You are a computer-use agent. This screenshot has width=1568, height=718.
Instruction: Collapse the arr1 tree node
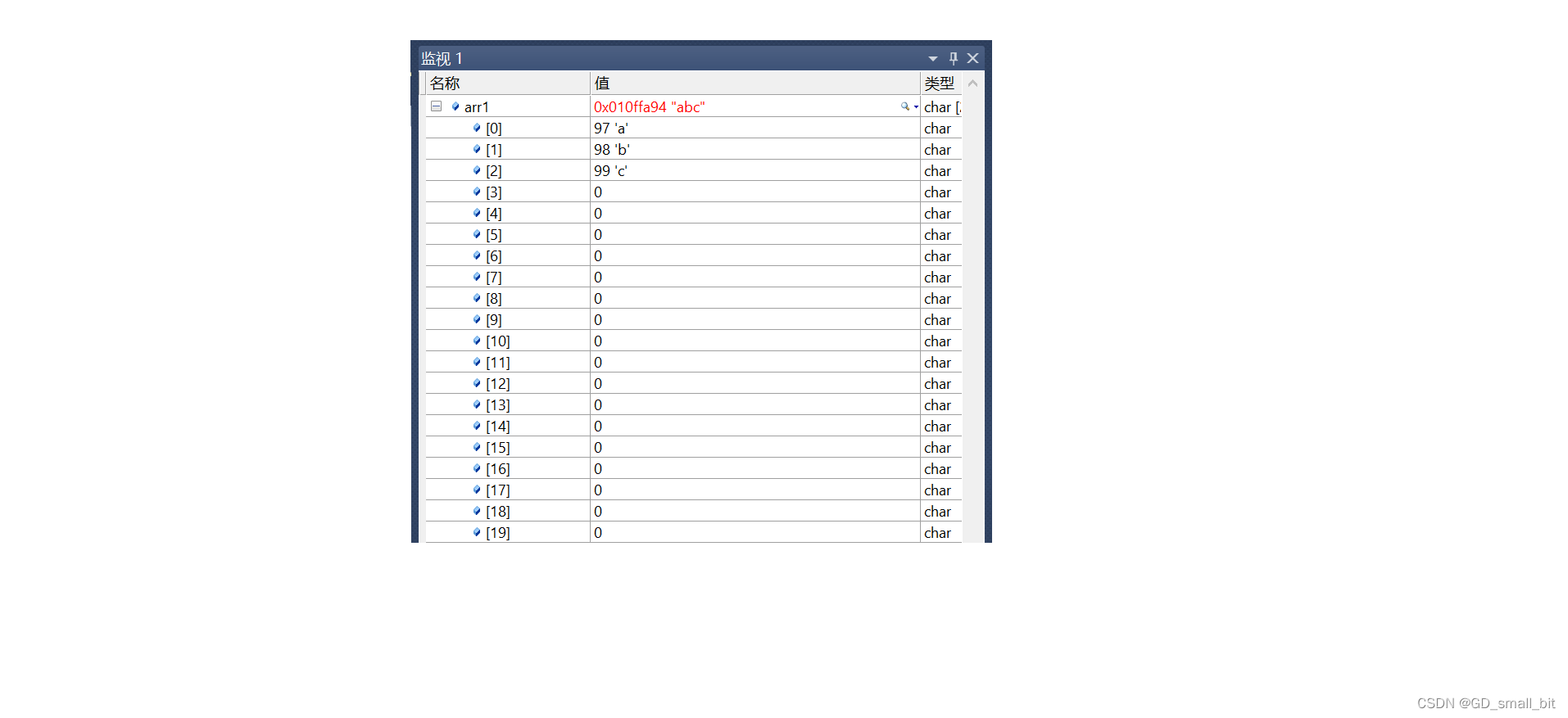click(x=437, y=106)
